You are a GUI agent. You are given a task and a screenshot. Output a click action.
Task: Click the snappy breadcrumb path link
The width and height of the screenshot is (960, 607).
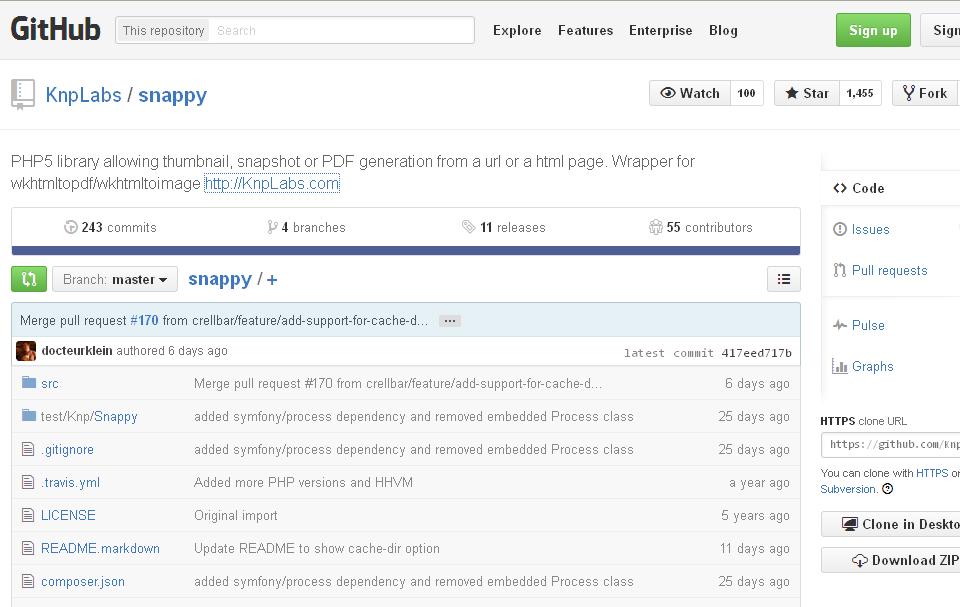pos(220,279)
